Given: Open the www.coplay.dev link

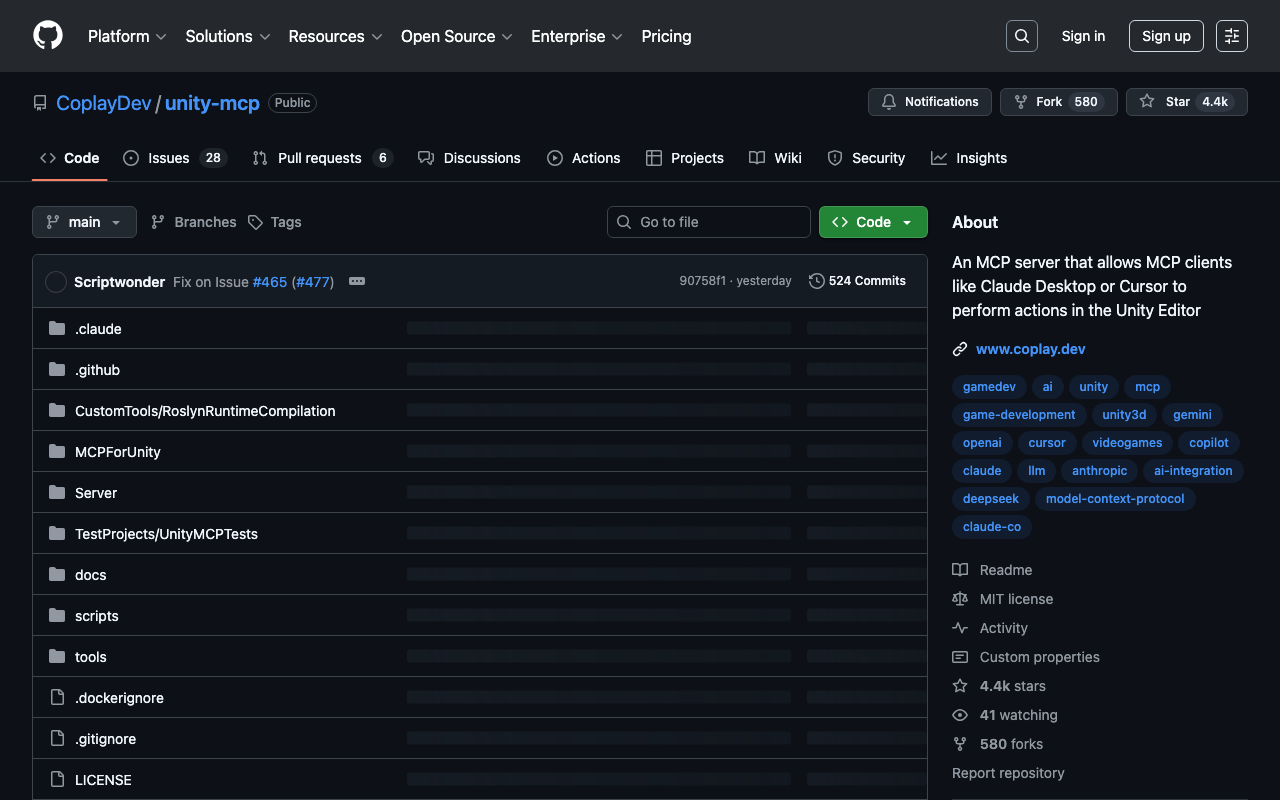Looking at the screenshot, I should 1030,349.
